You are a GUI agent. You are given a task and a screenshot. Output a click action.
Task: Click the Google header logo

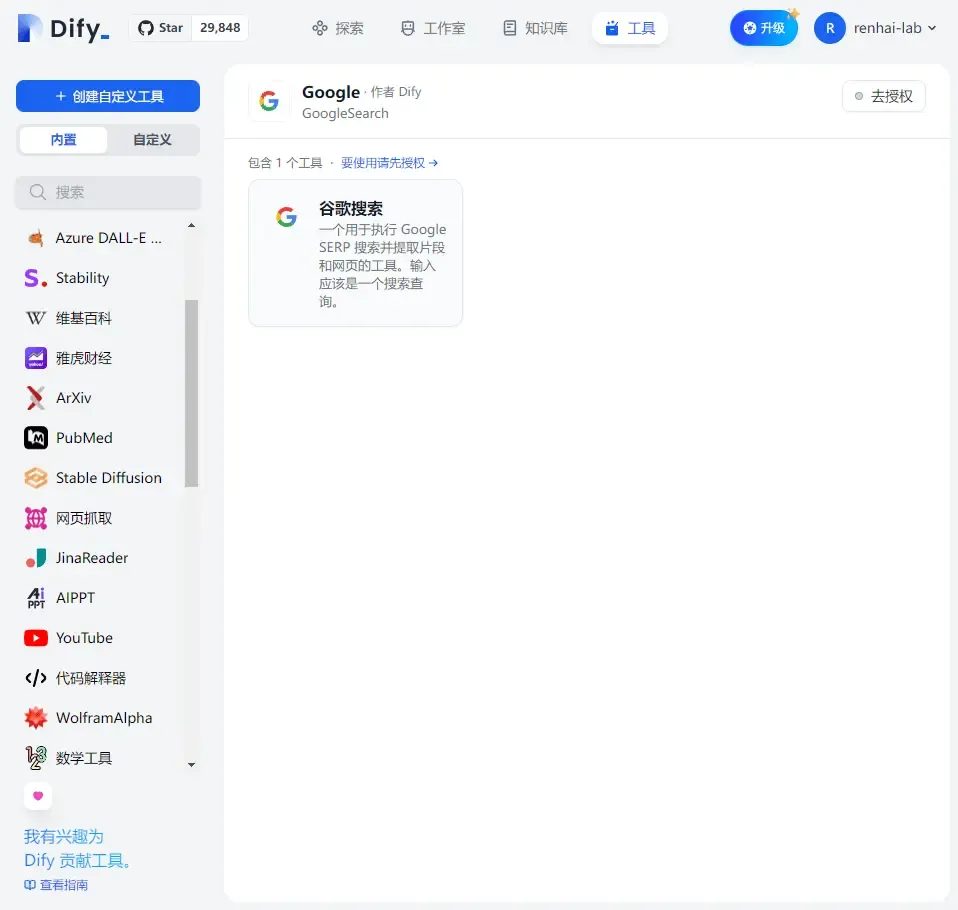pos(269,101)
